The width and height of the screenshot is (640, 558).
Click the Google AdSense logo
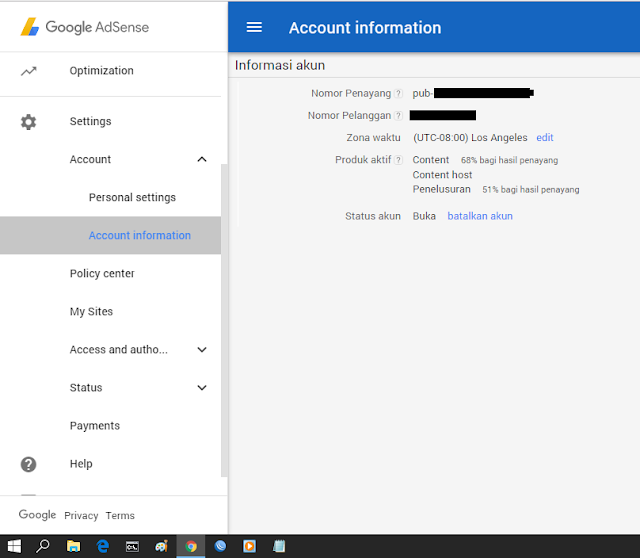[x=85, y=27]
